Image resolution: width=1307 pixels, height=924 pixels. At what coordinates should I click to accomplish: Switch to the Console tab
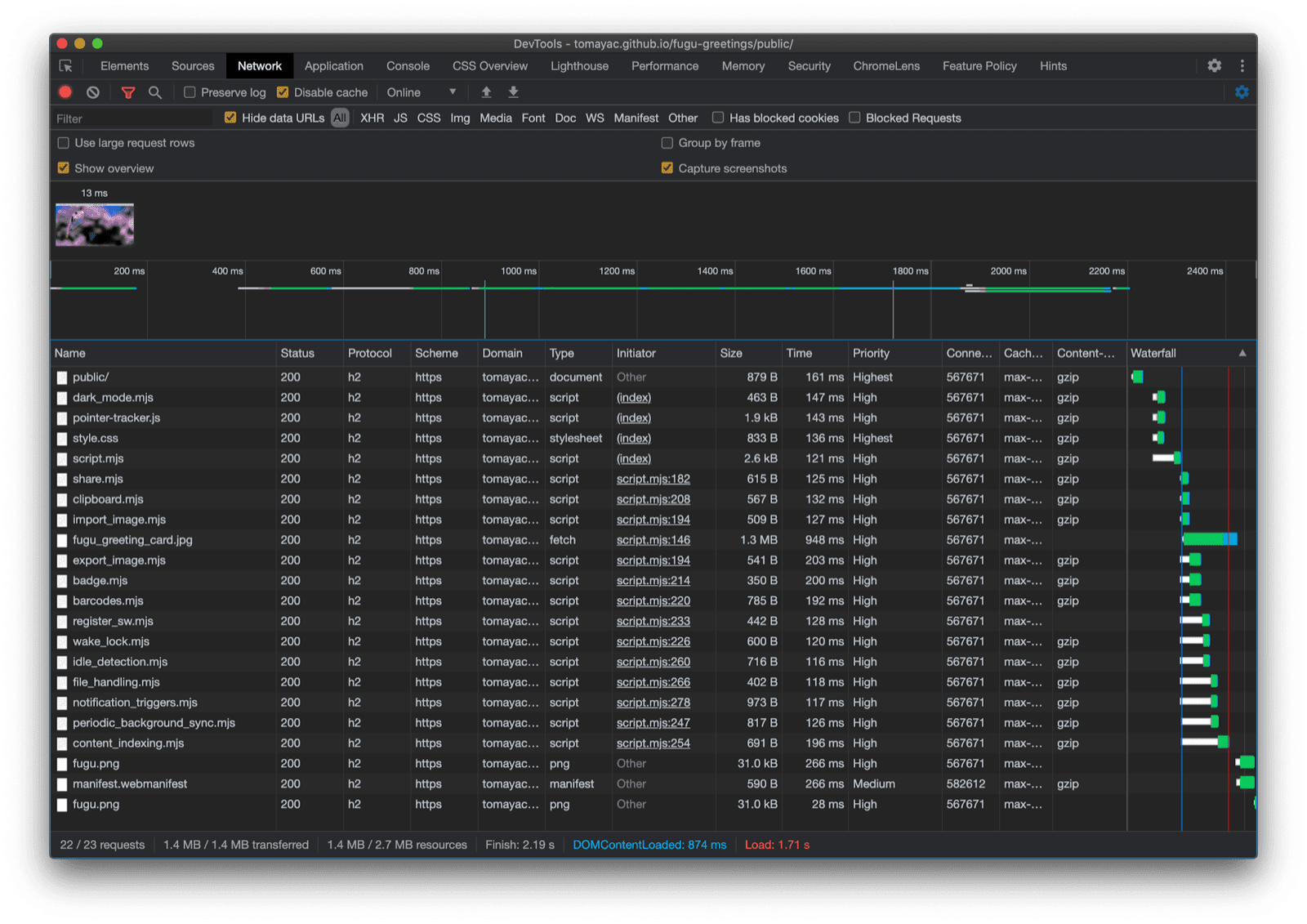pos(408,65)
